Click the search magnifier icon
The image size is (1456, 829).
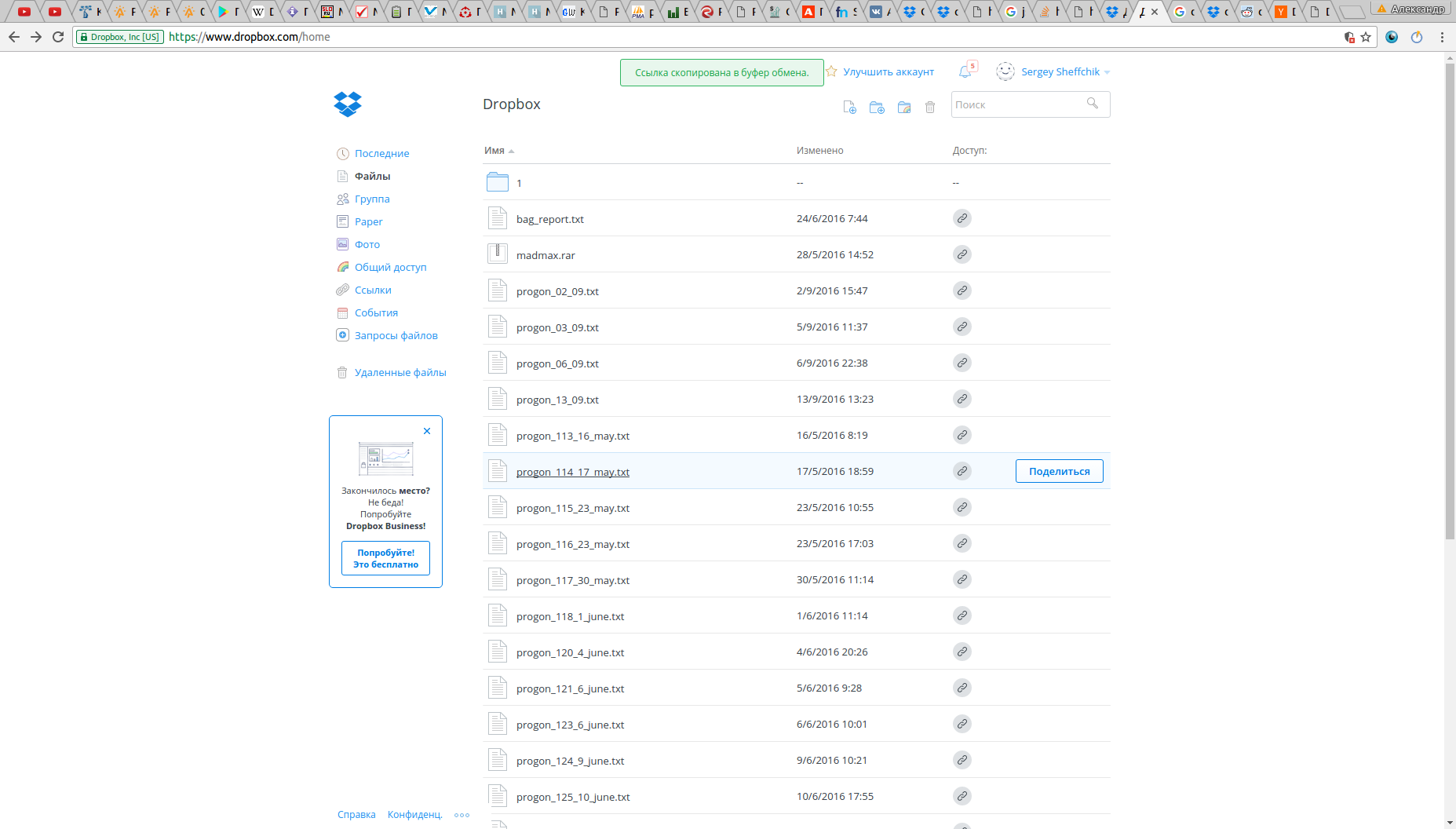pyautogui.click(x=1093, y=104)
